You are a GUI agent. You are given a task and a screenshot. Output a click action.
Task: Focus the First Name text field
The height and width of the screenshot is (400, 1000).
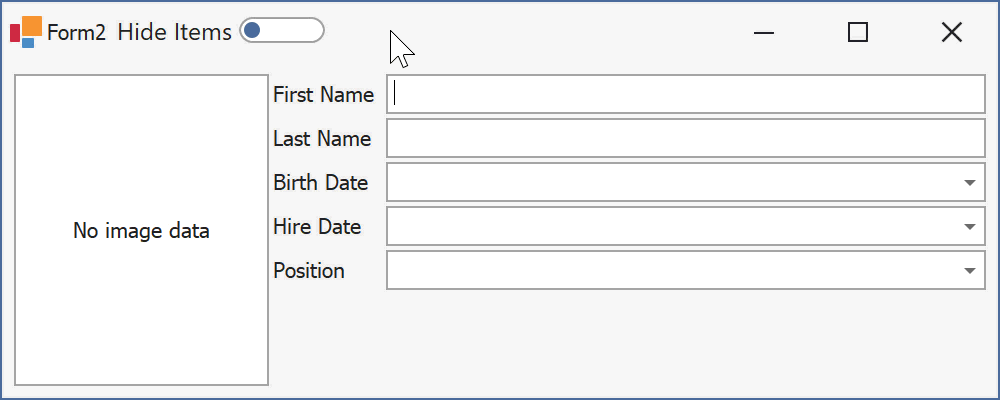pos(686,94)
